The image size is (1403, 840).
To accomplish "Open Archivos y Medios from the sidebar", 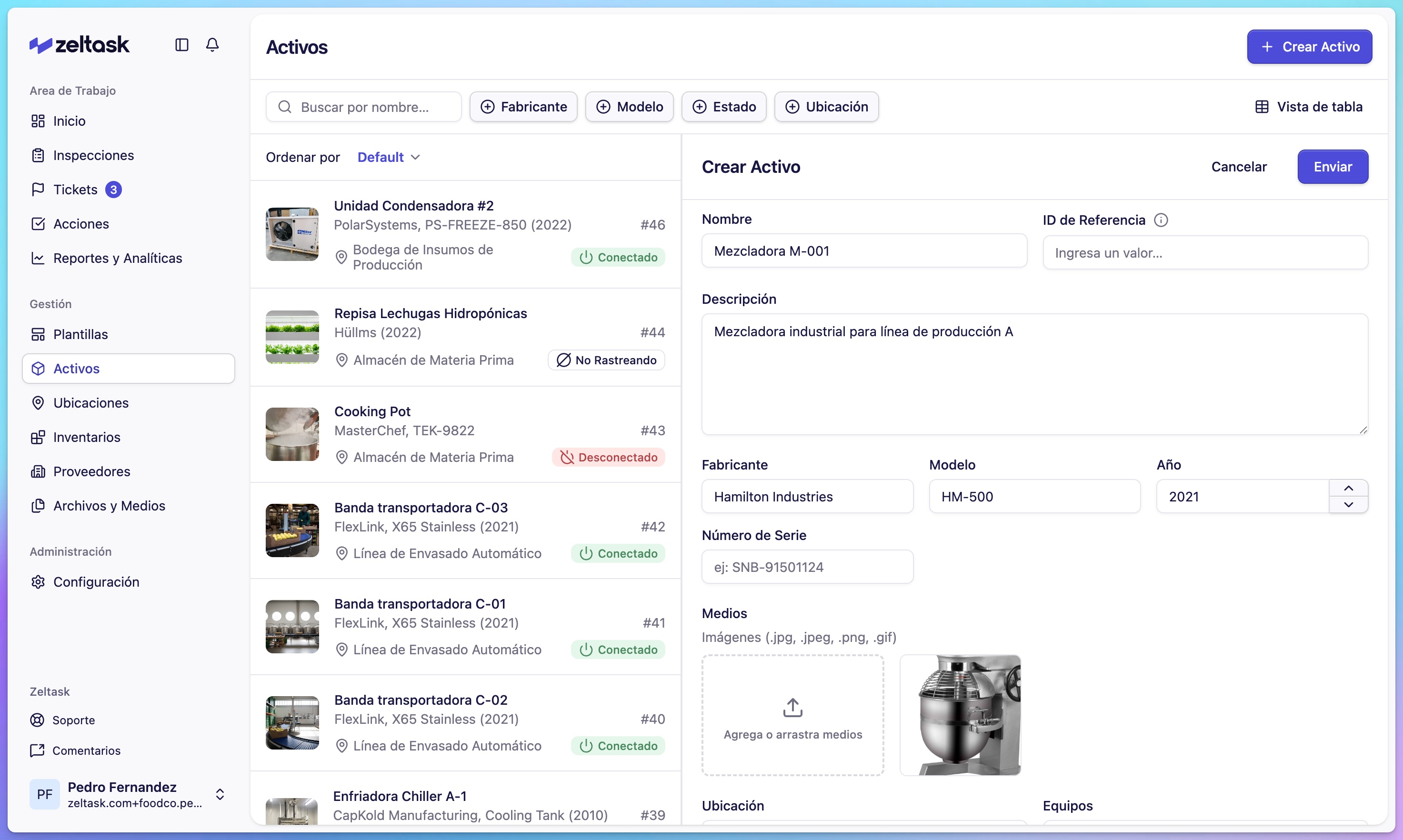I will tap(109, 505).
